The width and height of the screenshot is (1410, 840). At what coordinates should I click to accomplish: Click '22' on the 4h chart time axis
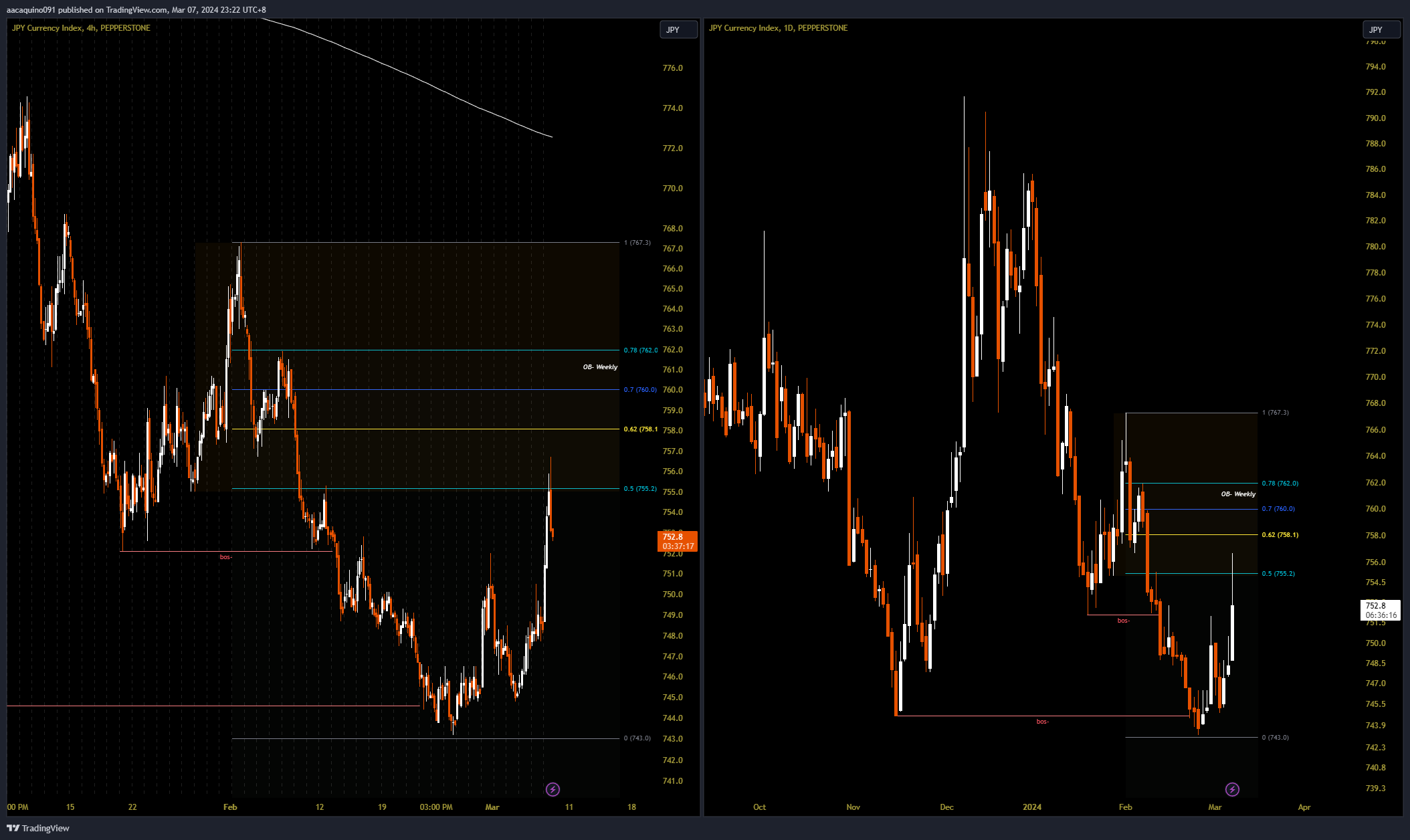(132, 807)
